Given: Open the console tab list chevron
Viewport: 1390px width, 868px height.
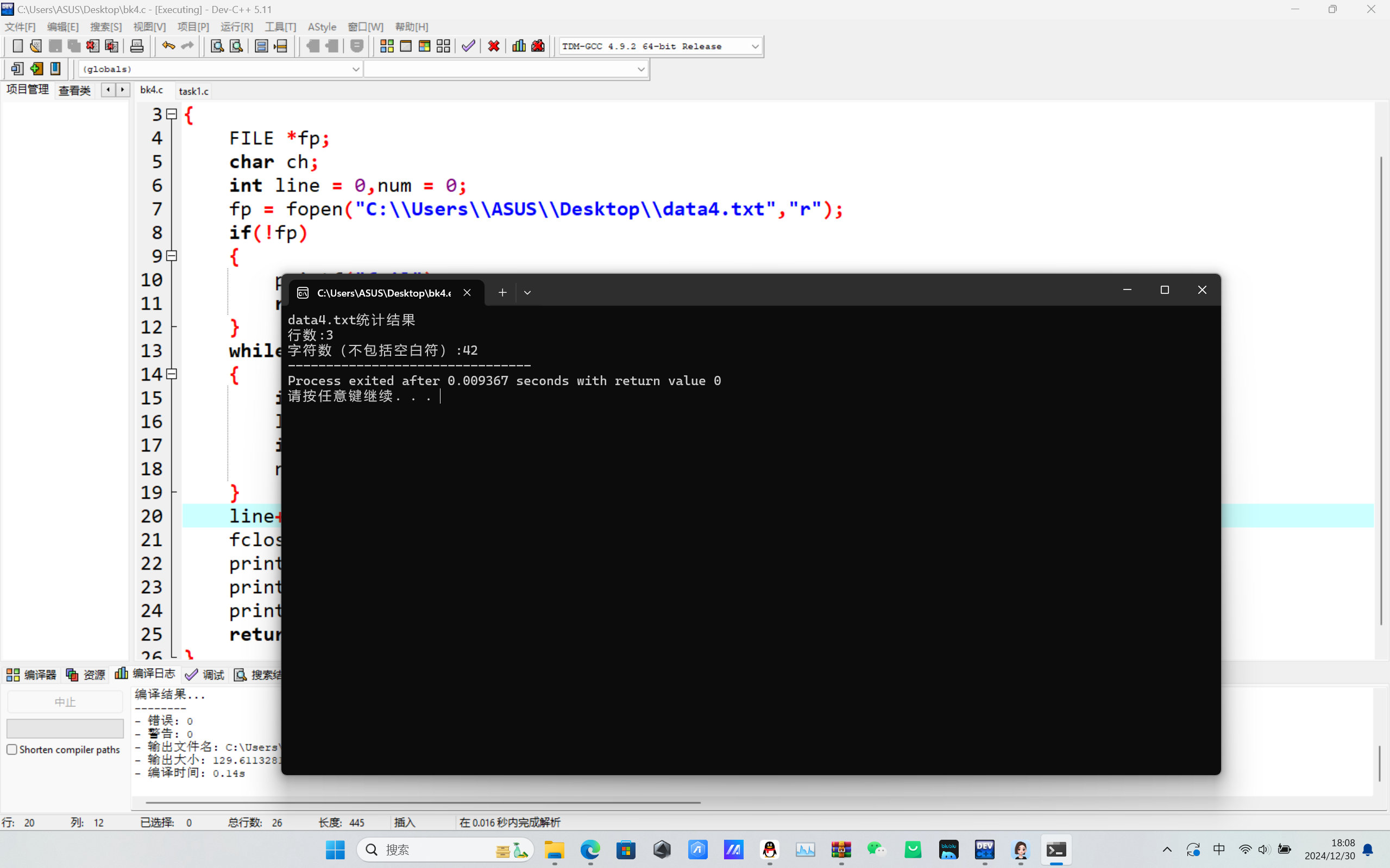Looking at the screenshot, I should click(527, 293).
